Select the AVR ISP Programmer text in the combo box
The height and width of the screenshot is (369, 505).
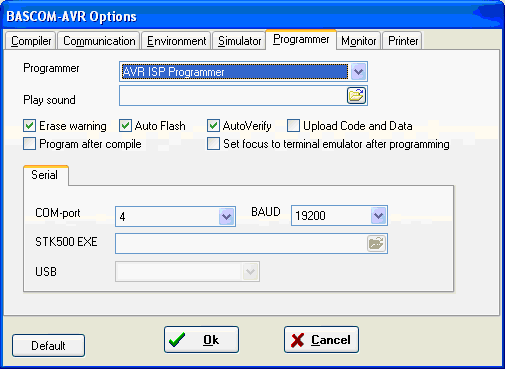pyautogui.click(x=173, y=72)
